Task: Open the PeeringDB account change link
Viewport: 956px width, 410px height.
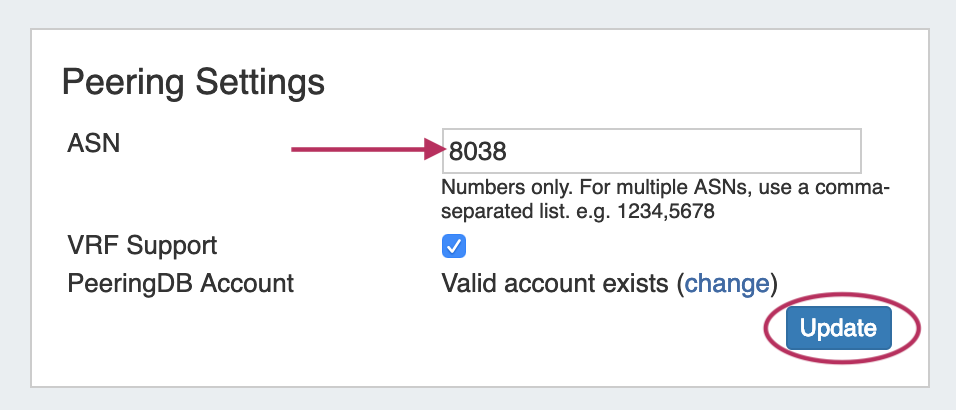Action: pos(727,284)
